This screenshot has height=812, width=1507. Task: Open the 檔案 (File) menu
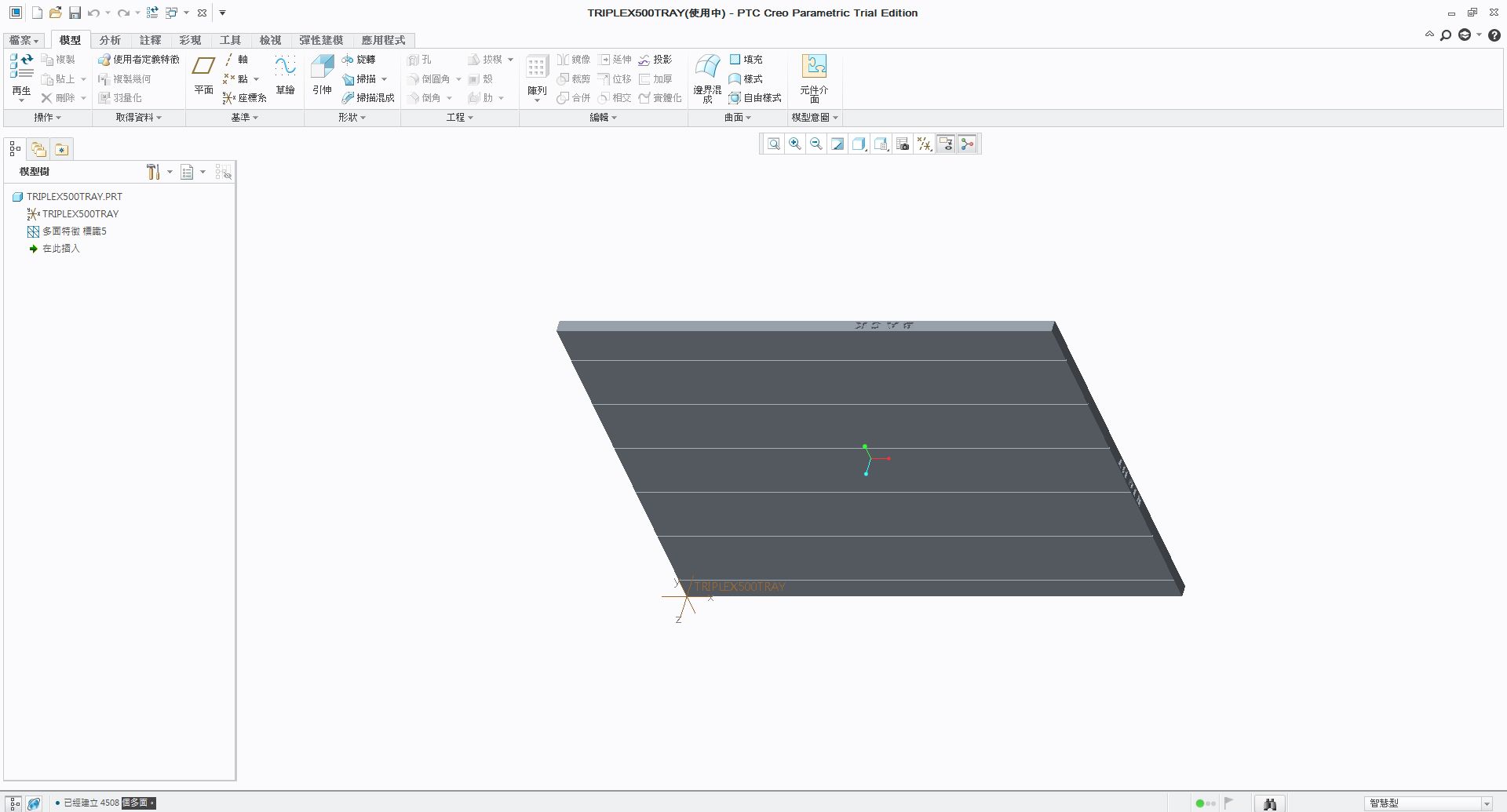point(24,40)
